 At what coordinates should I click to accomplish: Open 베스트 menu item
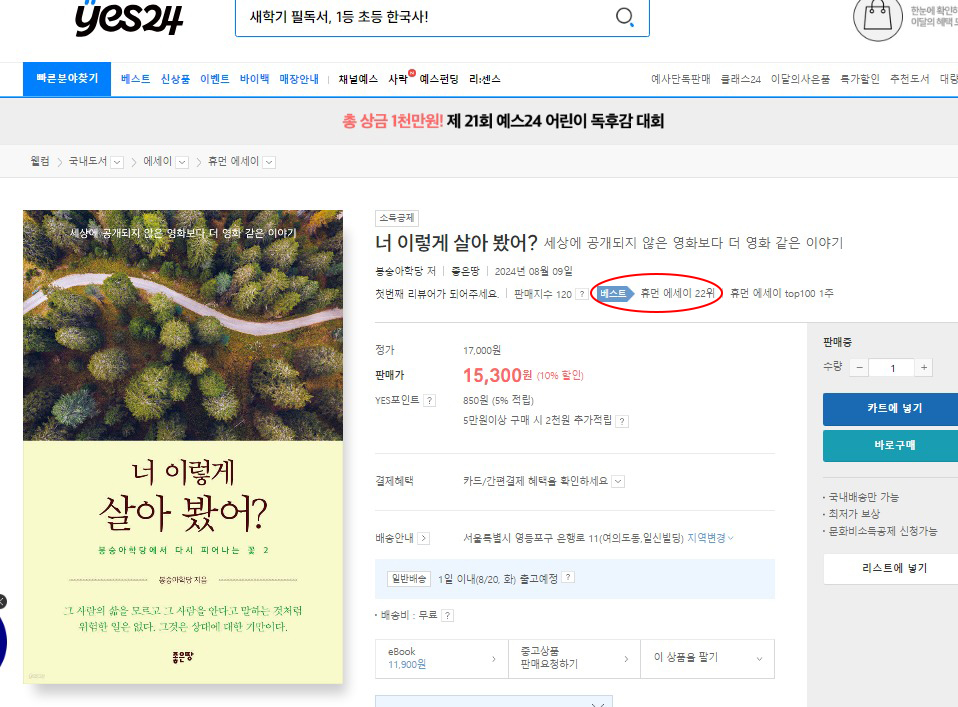click(135, 79)
